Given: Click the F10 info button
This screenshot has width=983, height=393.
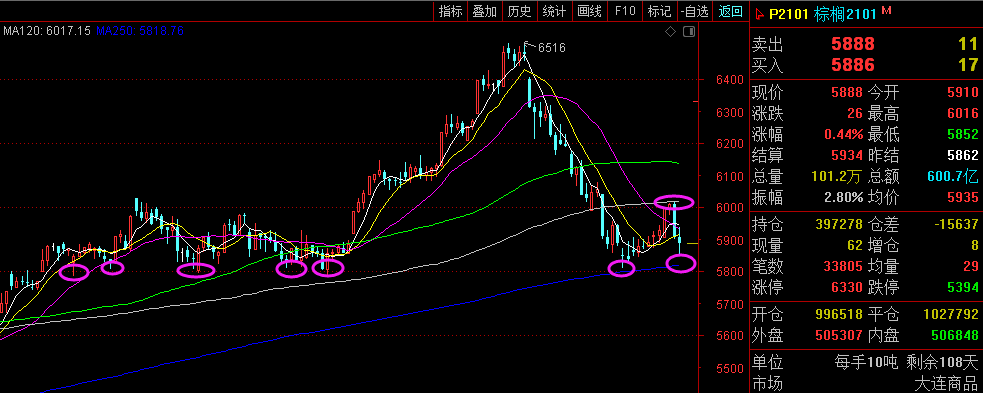Looking at the screenshot, I should (x=625, y=11).
